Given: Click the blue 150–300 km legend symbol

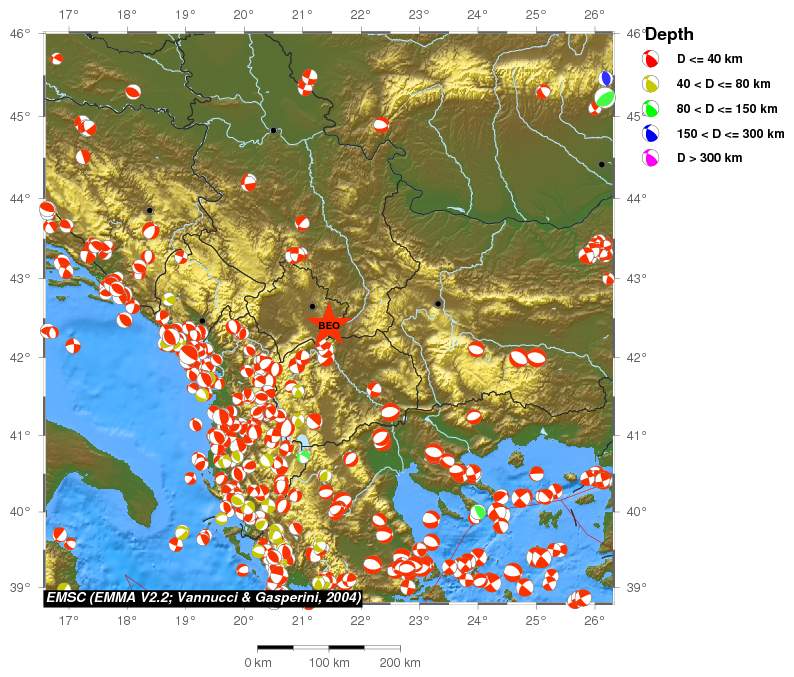Looking at the screenshot, I should (x=650, y=134).
